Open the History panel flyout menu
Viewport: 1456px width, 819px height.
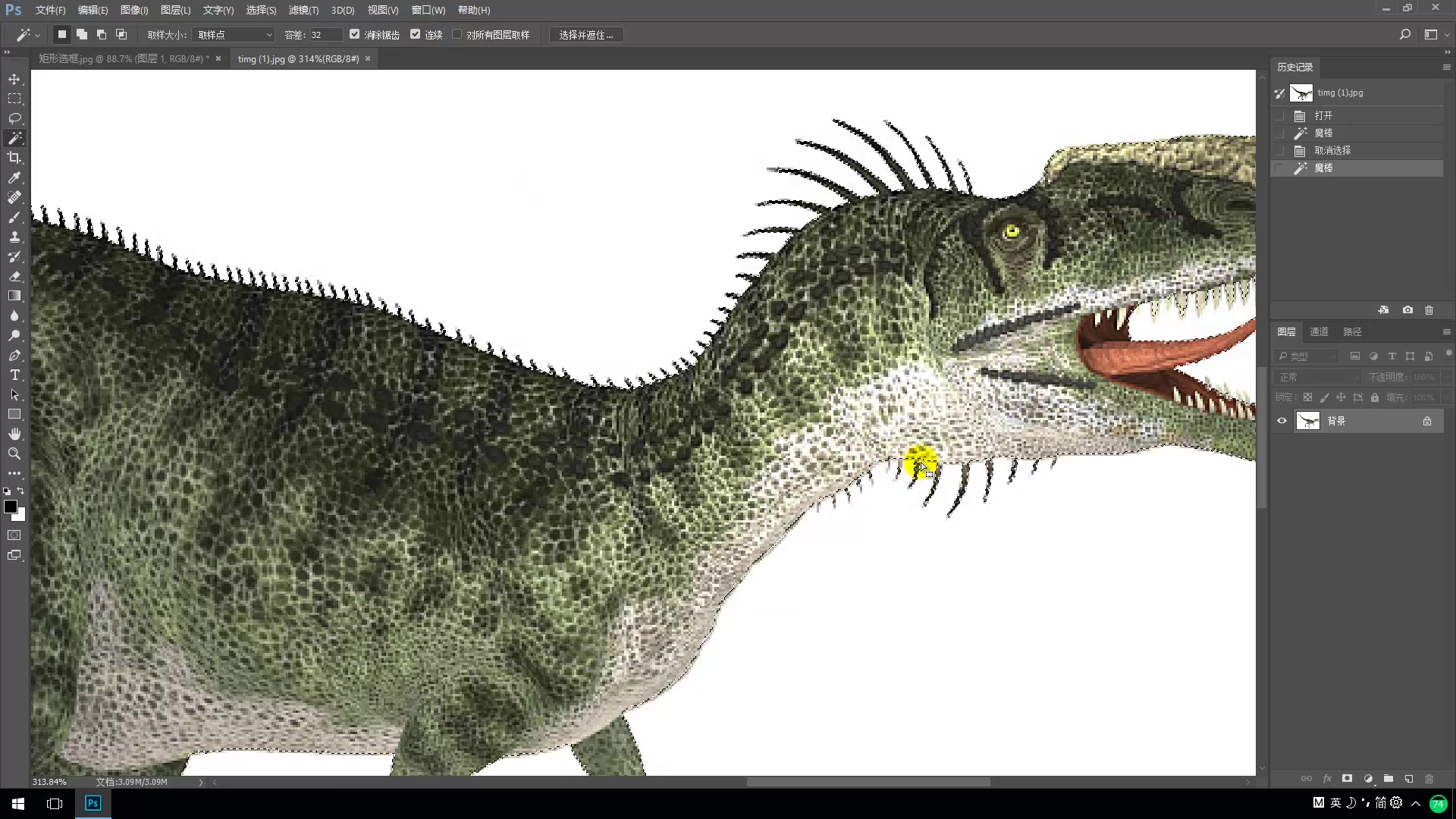[1446, 67]
